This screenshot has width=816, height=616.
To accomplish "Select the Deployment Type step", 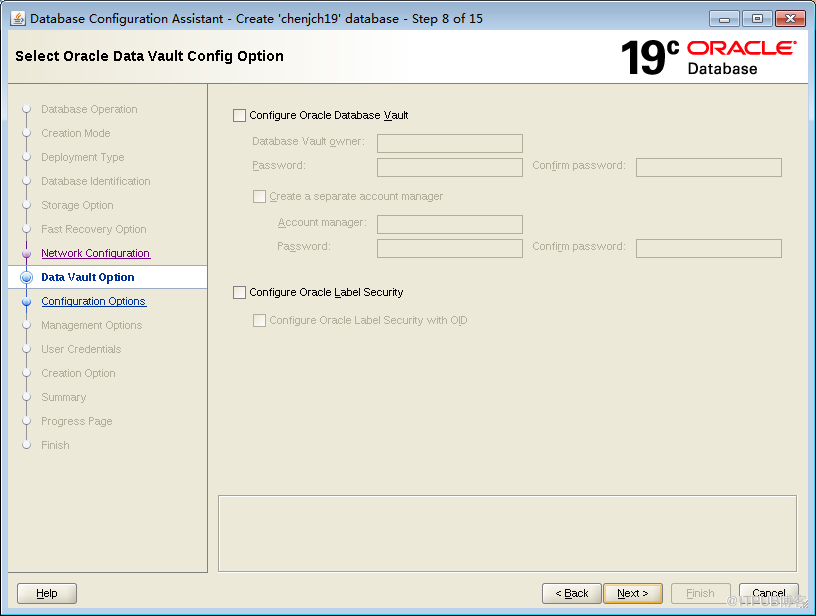I will coord(83,157).
